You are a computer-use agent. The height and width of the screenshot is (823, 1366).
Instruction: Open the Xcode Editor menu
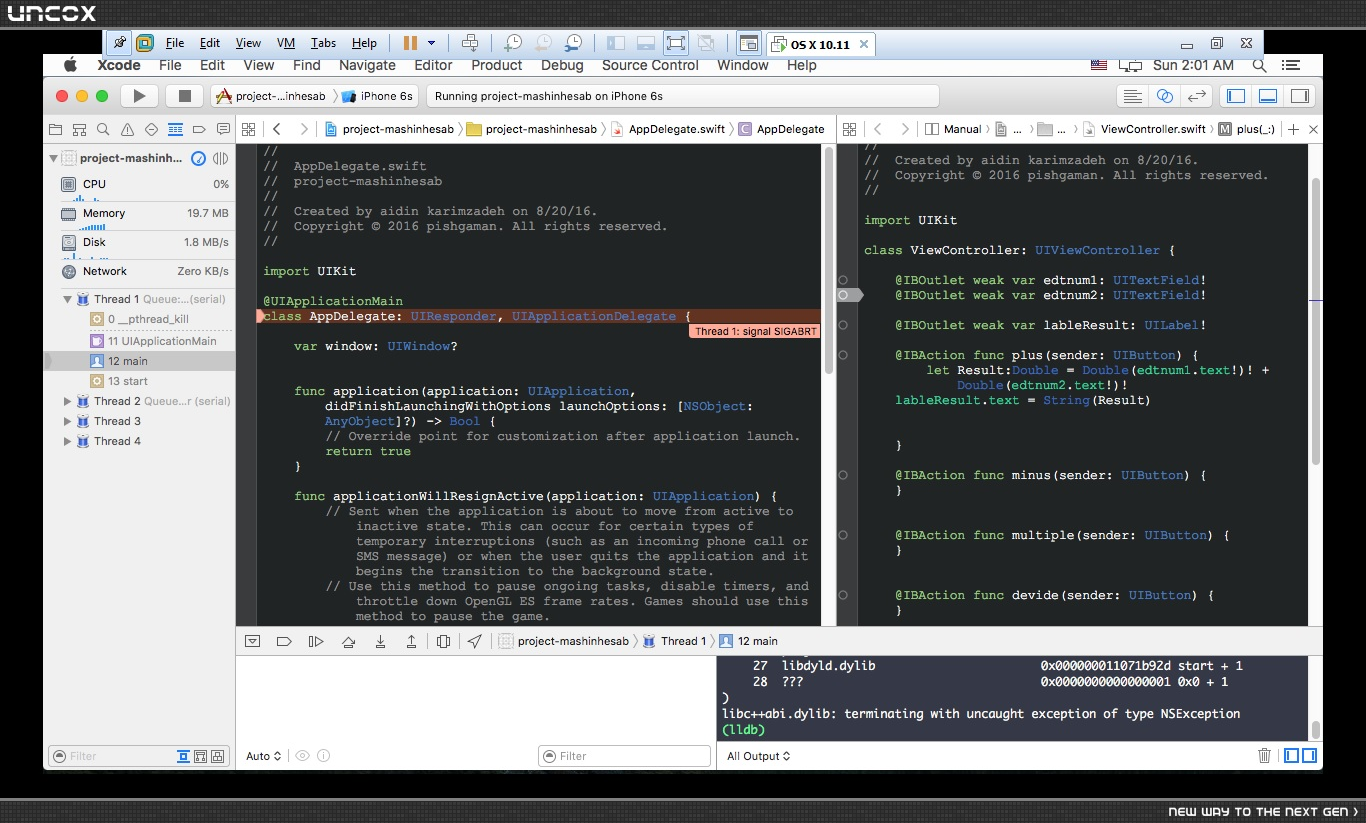(433, 65)
